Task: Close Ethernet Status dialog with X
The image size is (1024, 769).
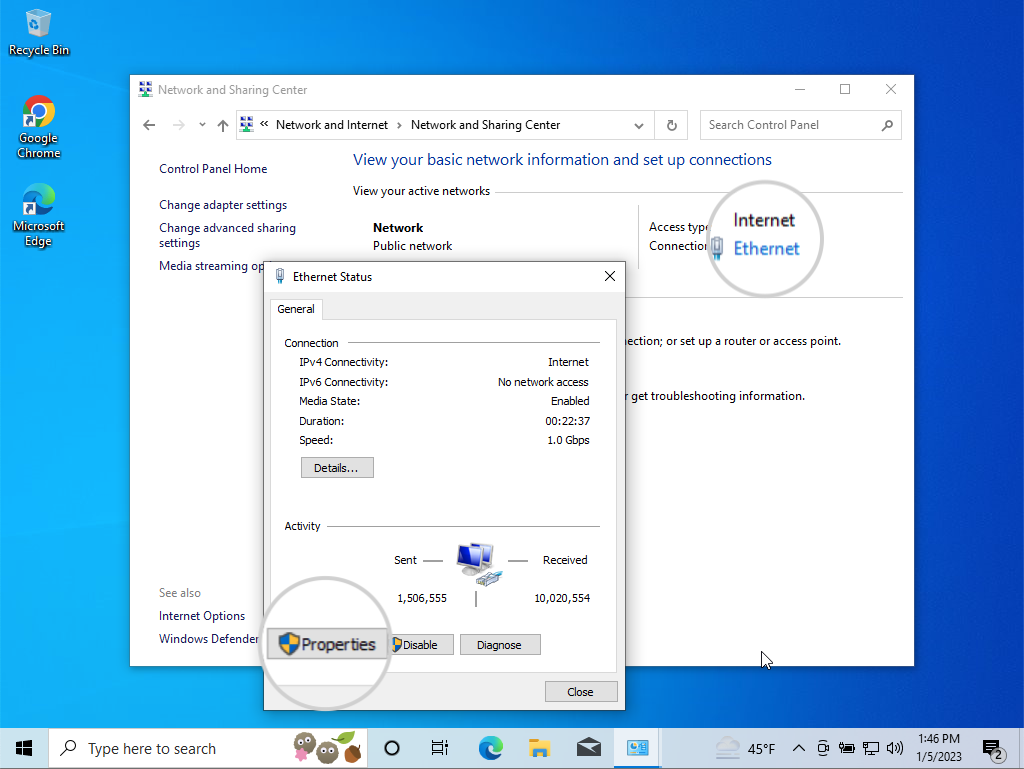Action: 610,276
